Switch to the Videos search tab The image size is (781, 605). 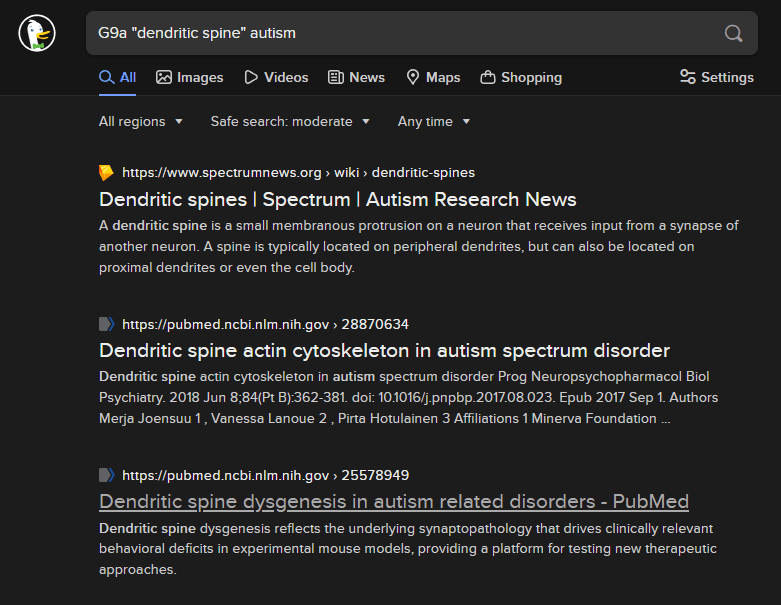click(x=276, y=77)
